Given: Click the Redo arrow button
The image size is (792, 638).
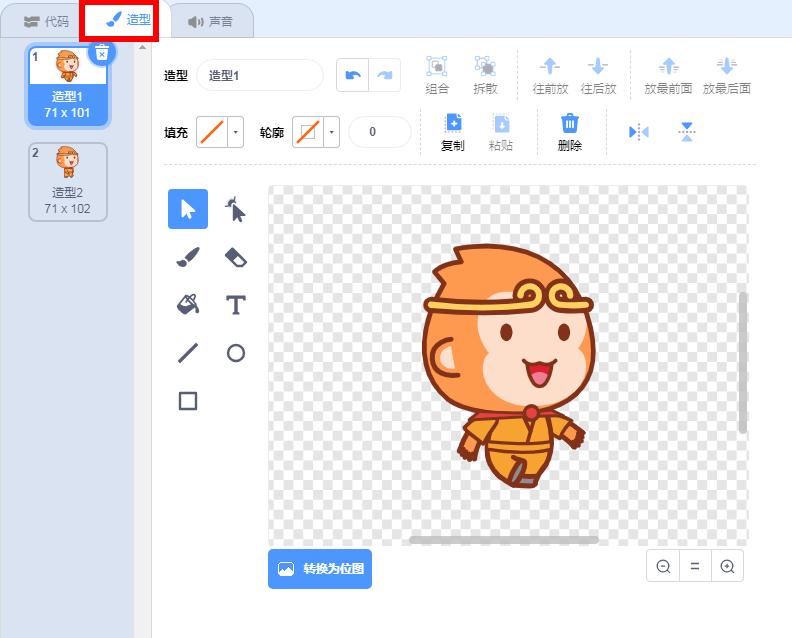Looking at the screenshot, I should 385,75.
